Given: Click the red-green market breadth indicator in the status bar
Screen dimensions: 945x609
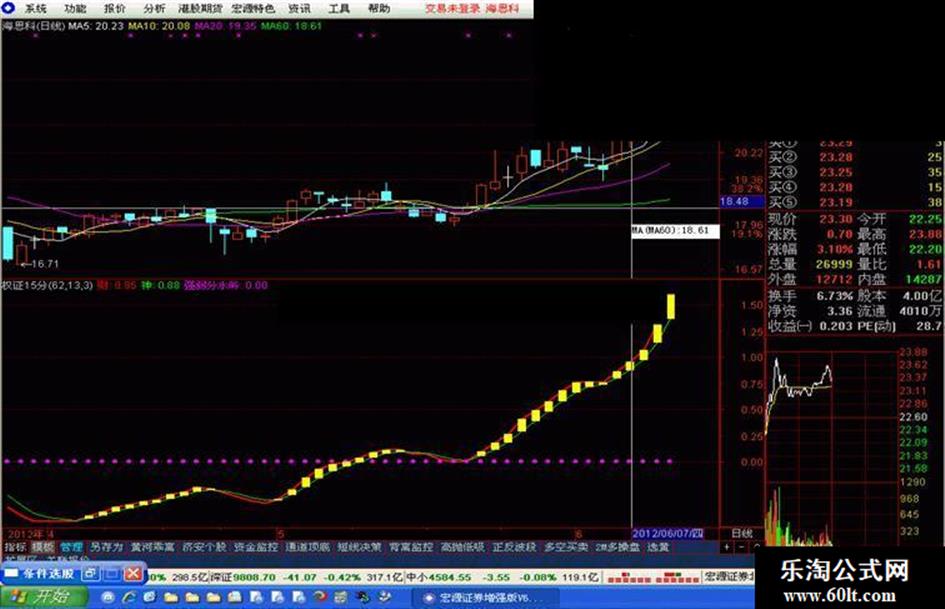Looking at the screenshot, I should pyautogui.click(x=653, y=578).
